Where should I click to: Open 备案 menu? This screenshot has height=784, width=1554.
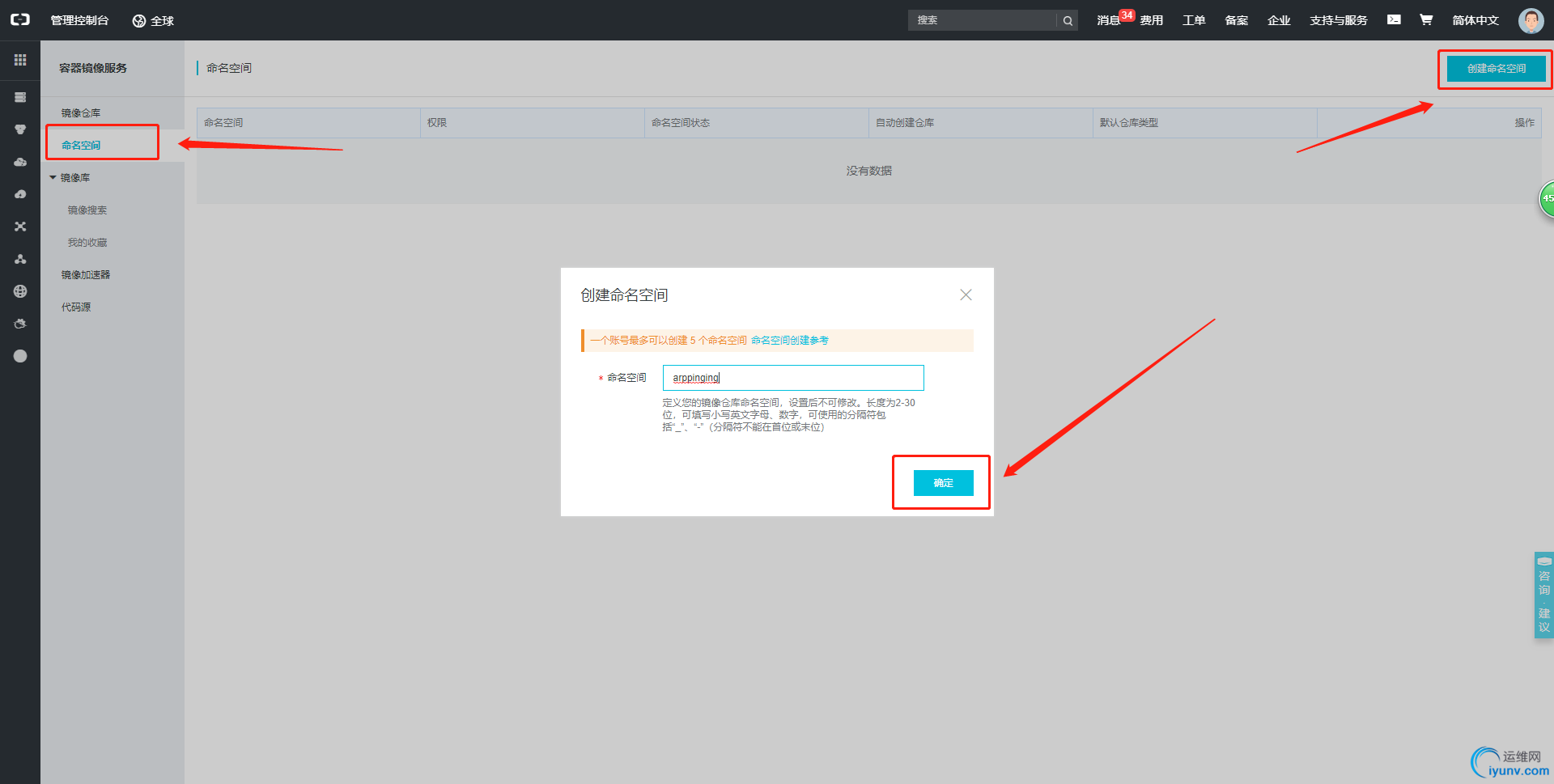coord(1237,20)
